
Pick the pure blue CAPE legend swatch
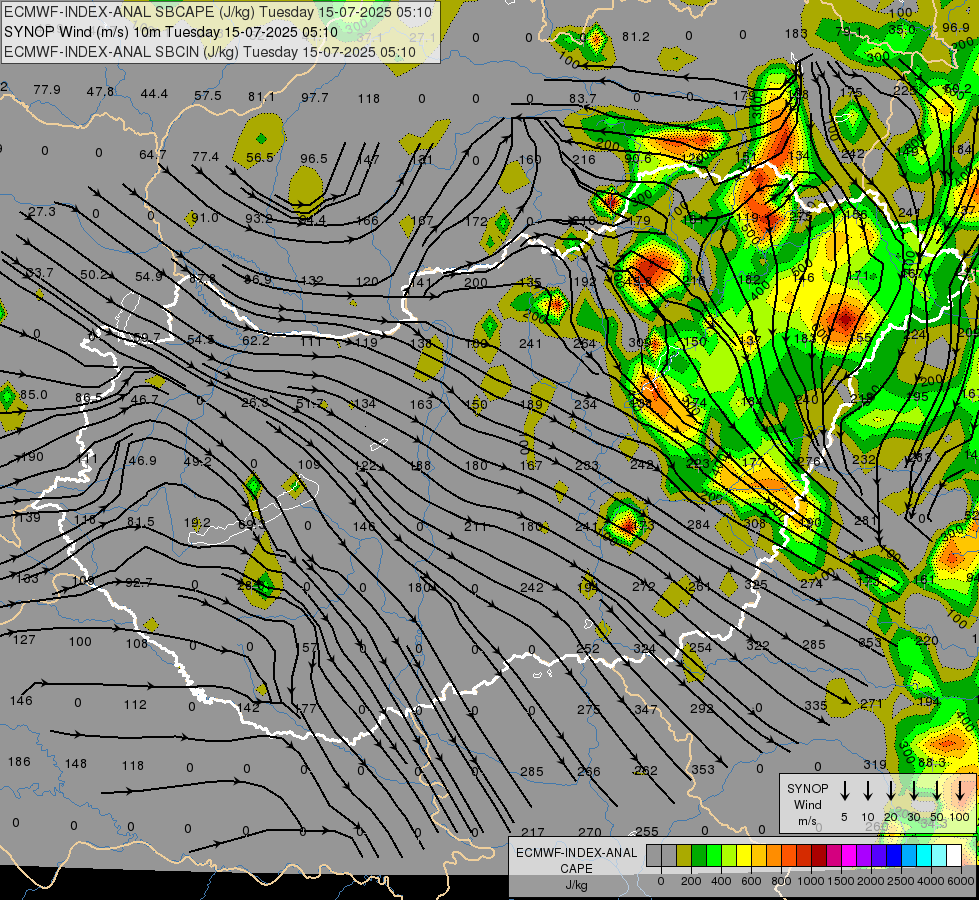click(893, 855)
